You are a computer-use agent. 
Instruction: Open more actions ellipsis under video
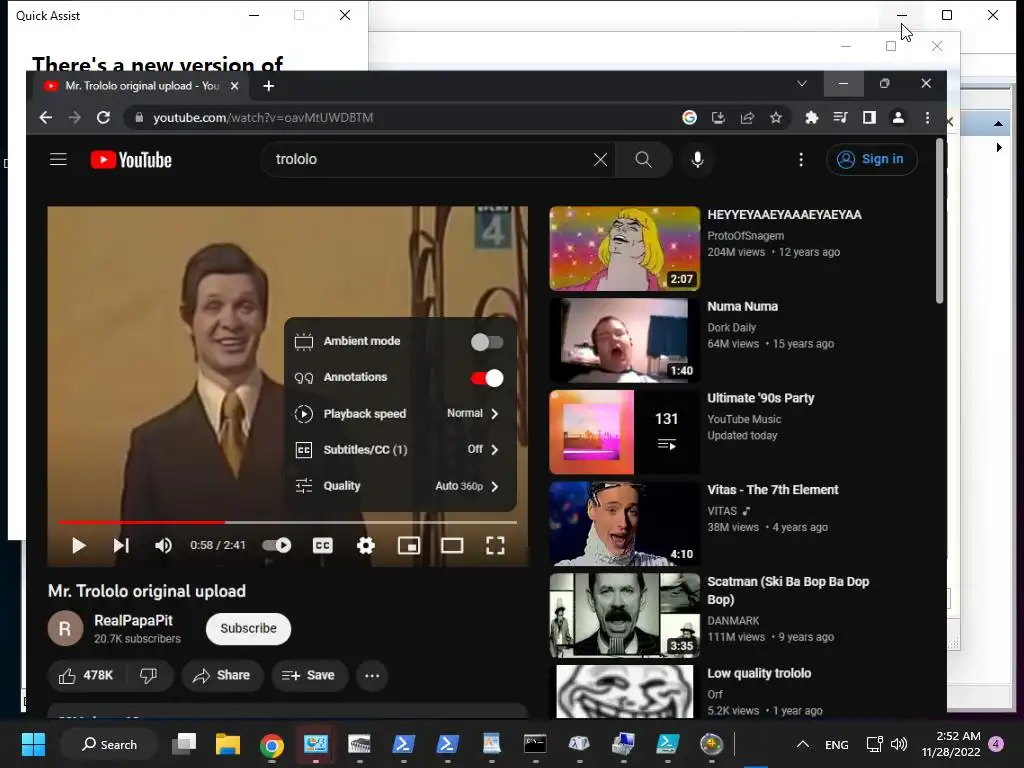[x=372, y=675]
